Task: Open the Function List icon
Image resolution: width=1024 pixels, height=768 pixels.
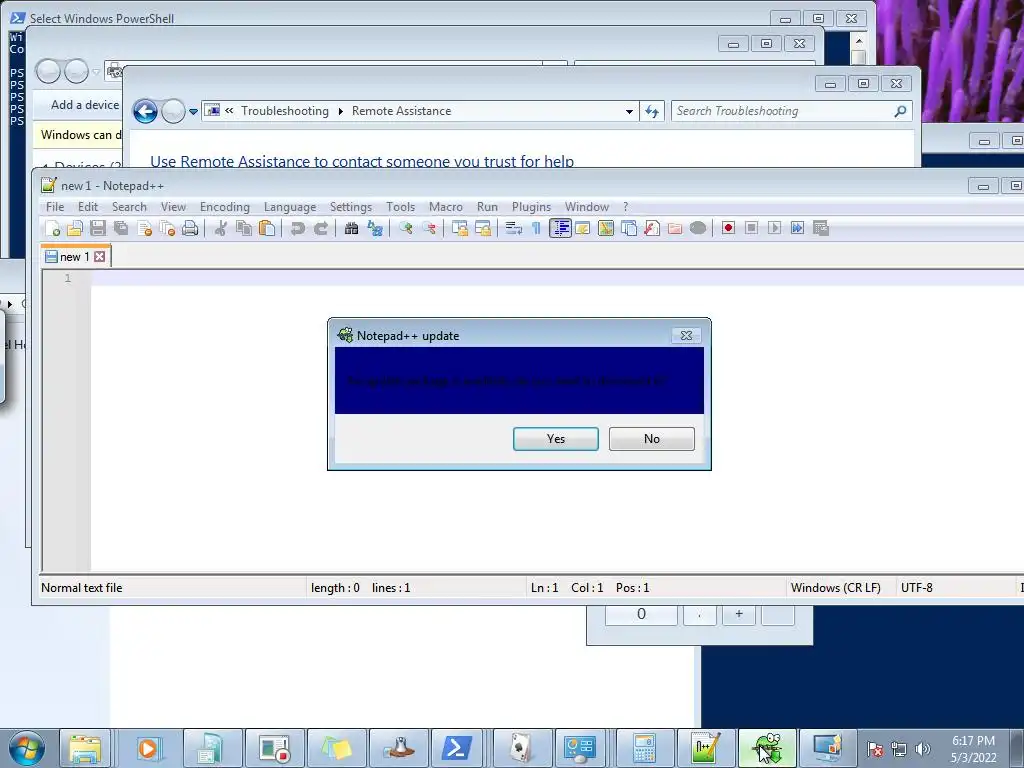Action: click(652, 228)
